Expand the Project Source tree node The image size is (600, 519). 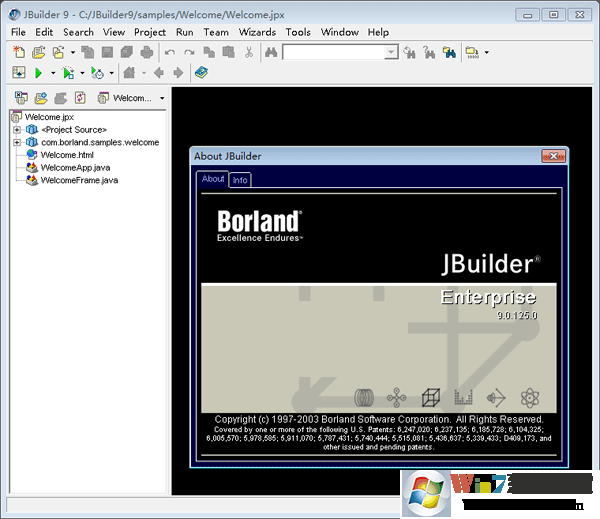pyautogui.click(x=17, y=130)
